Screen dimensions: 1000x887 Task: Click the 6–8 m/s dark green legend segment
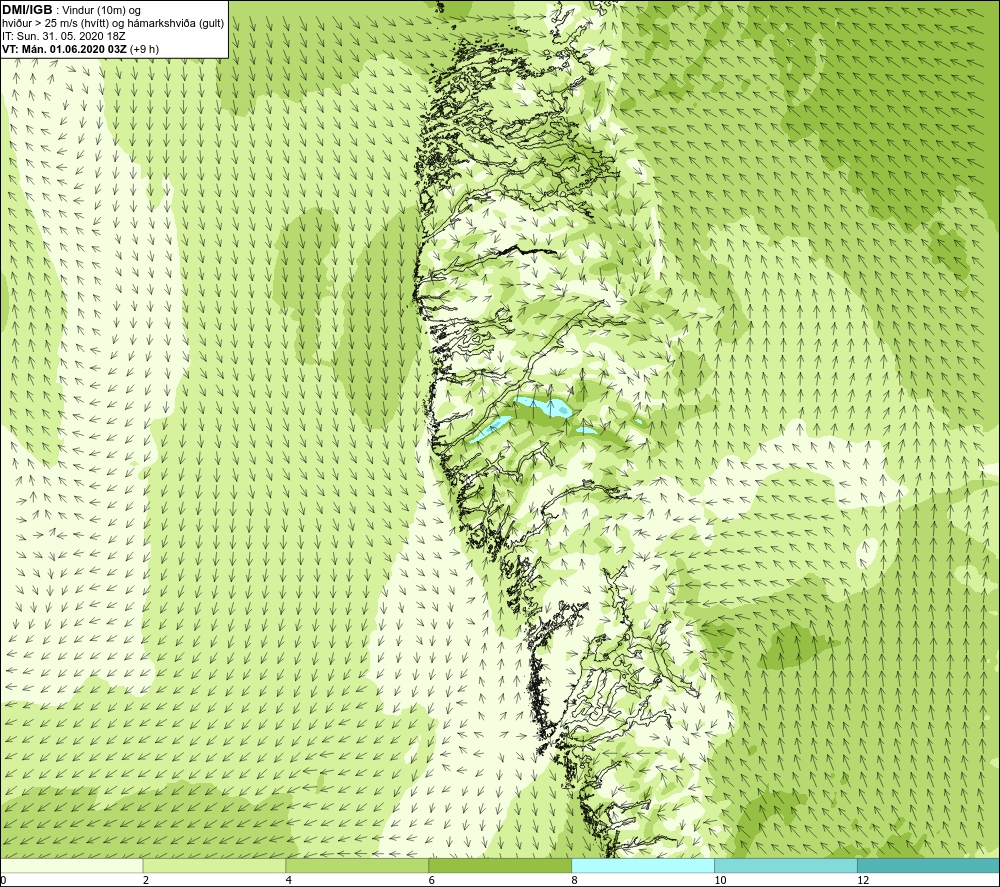tap(500, 865)
